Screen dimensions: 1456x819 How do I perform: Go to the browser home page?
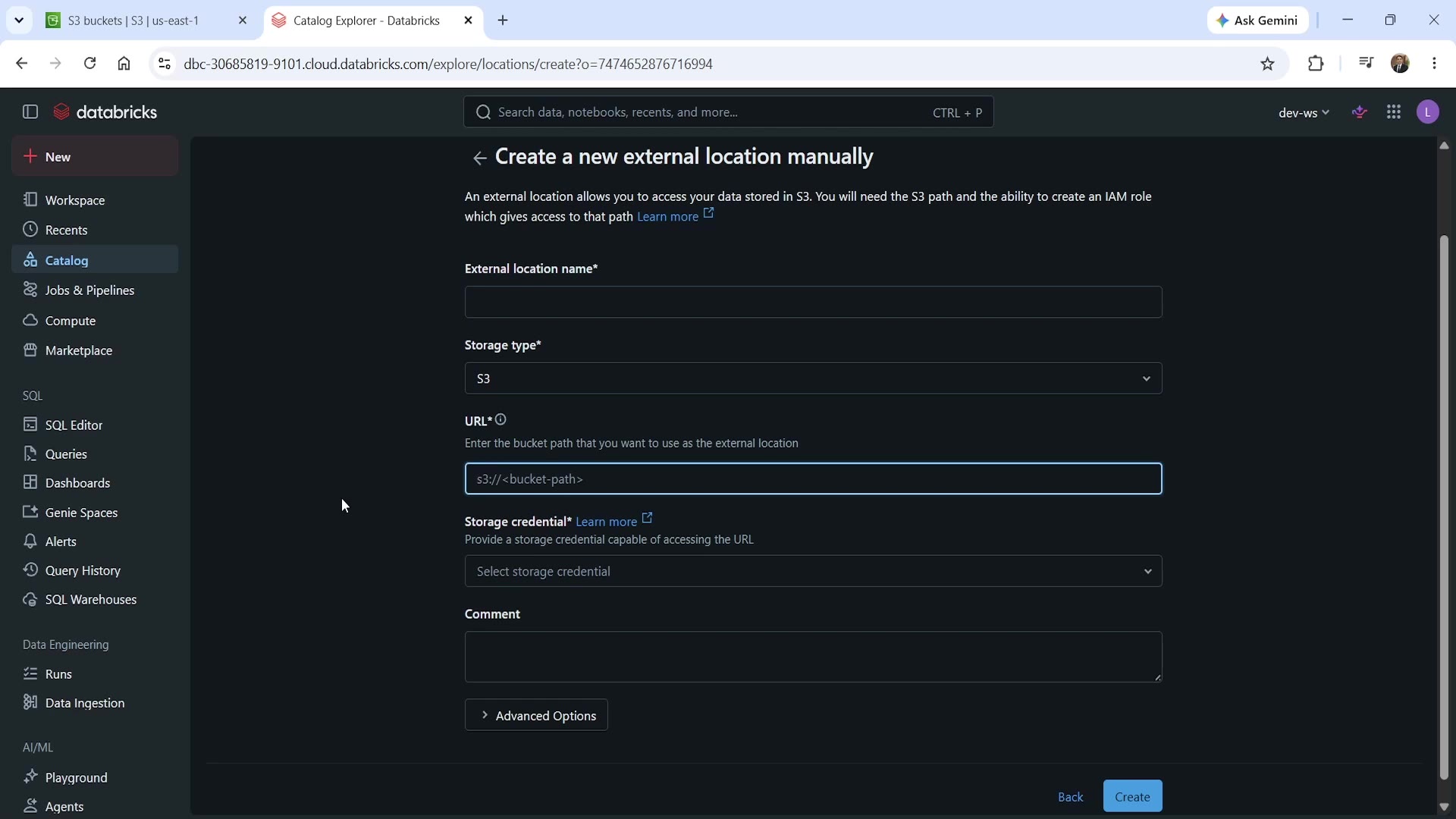124,64
